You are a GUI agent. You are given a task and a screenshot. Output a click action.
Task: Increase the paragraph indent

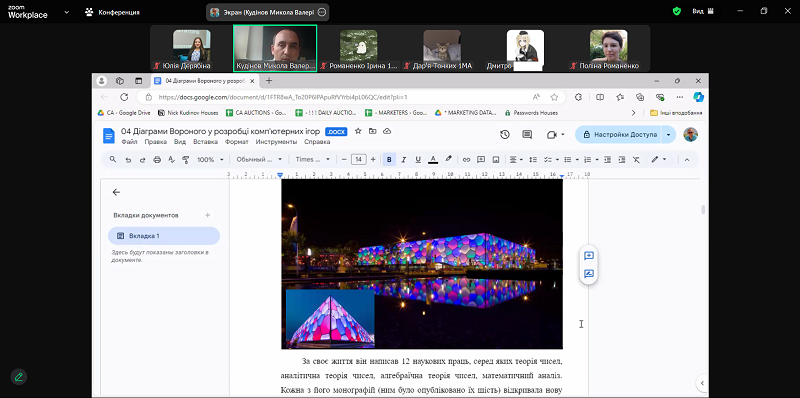pyautogui.click(x=621, y=160)
